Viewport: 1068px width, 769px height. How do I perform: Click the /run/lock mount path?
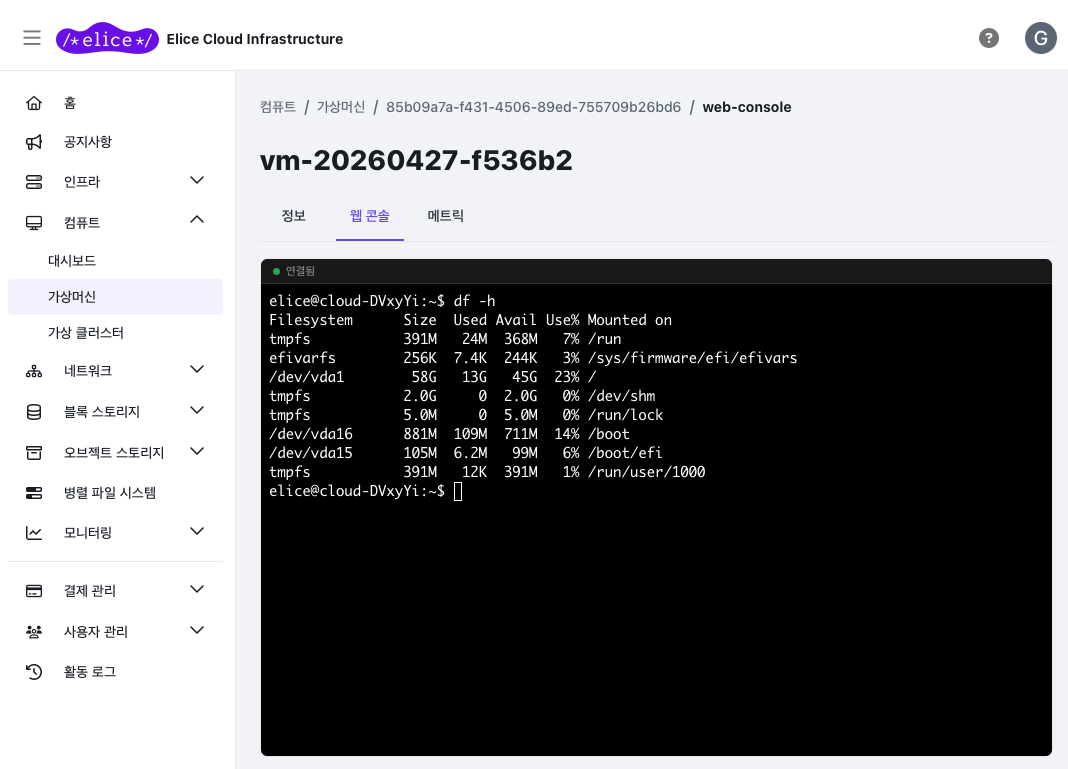pyautogui.click(x=625, y=415)
